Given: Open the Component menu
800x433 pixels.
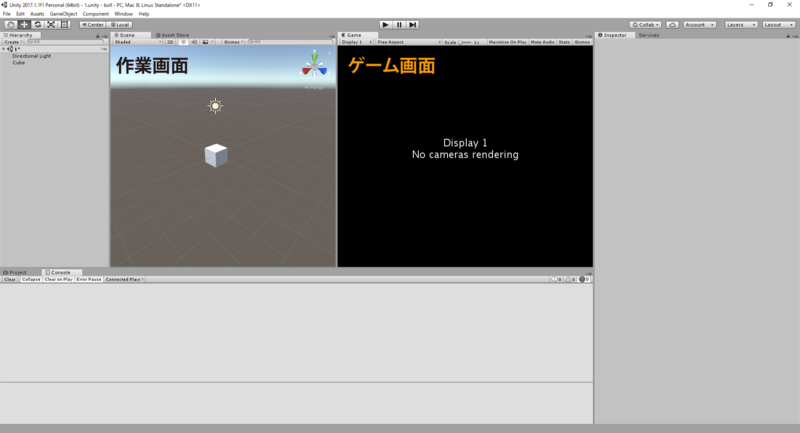Looking at the screenshot, I should point(95,14).
